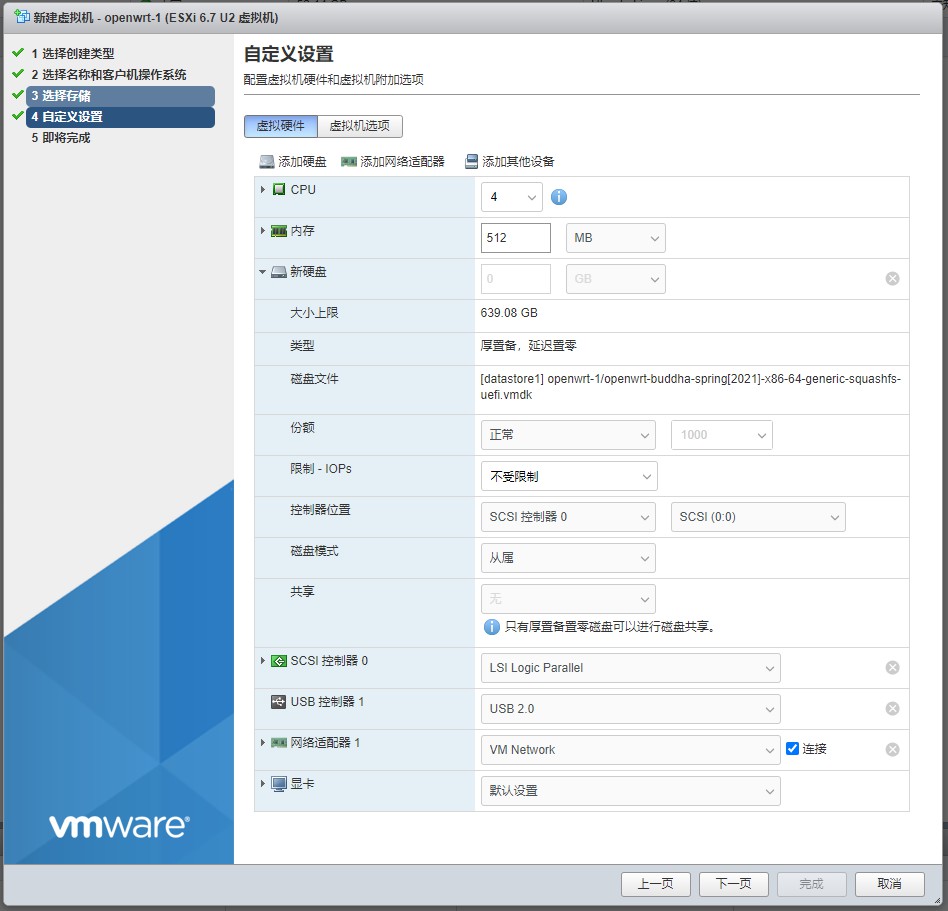
Task: Click the CPU info icon
Action: pos(559,197)
